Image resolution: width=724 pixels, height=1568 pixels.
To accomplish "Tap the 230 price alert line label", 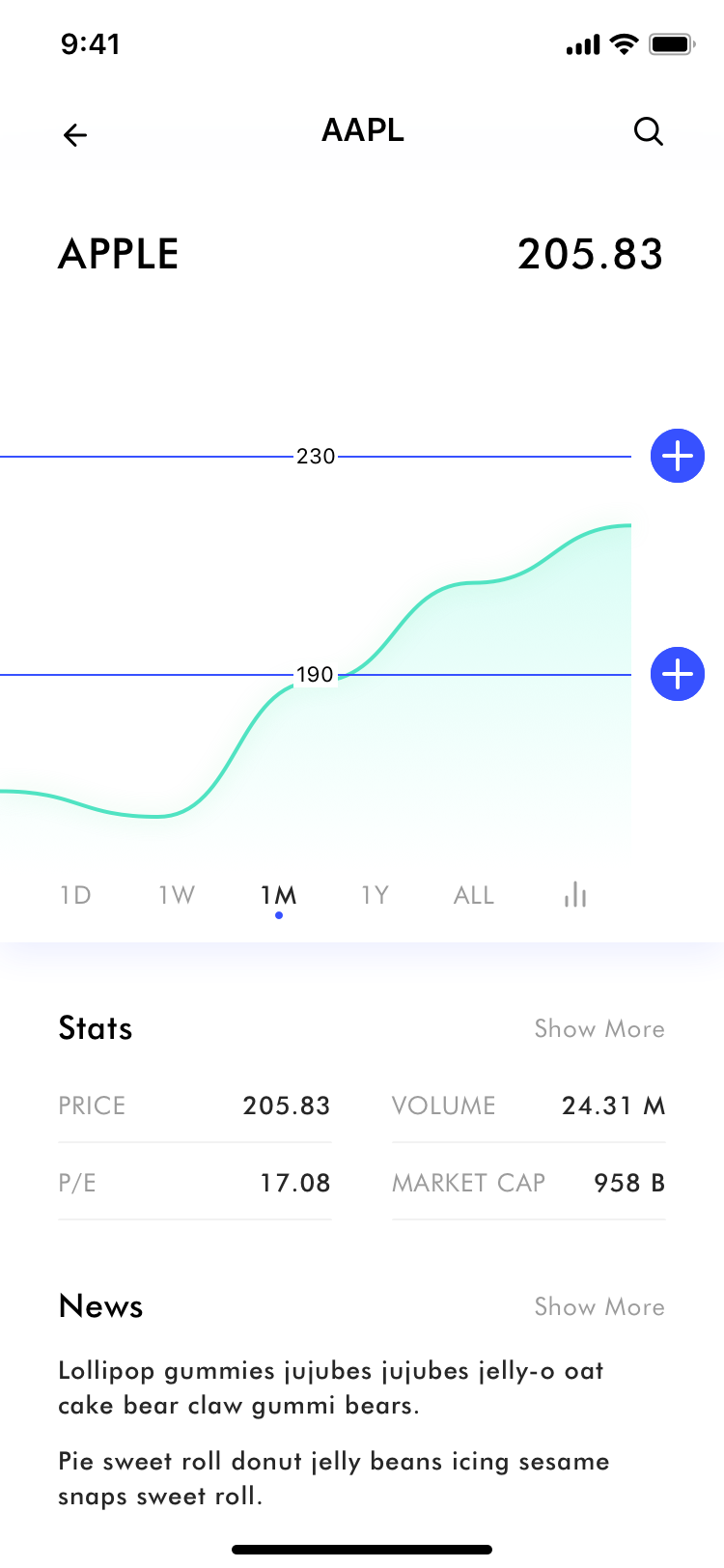I will [316, 456].
